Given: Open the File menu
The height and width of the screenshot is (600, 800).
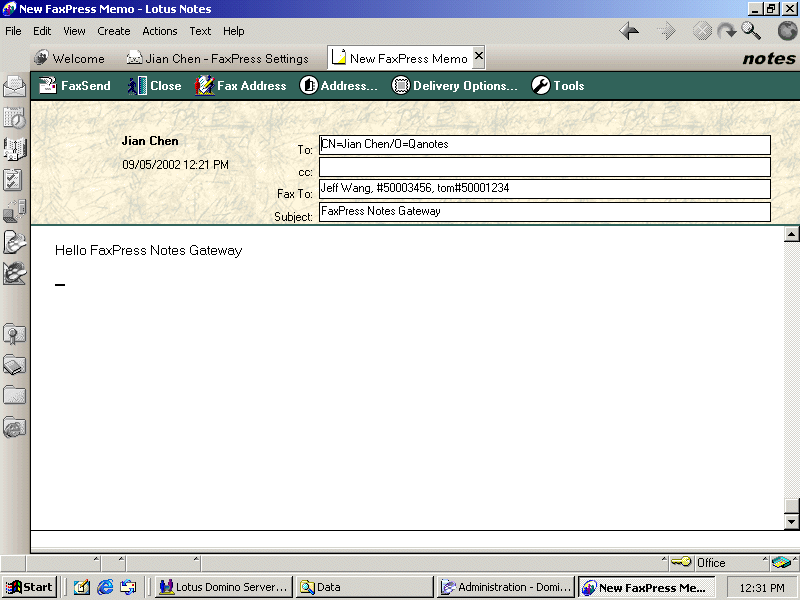Looking at the screenshot, I should tap(13, 31).
